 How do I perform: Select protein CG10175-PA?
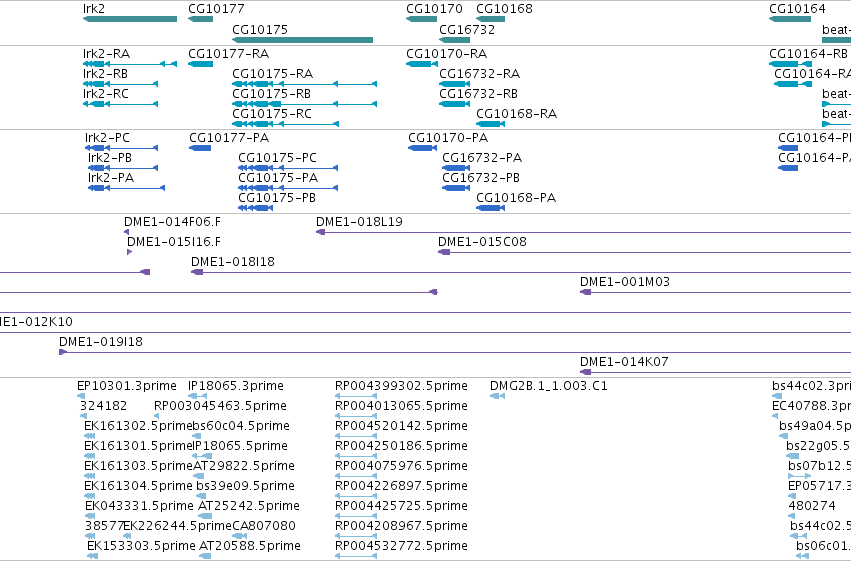[288, 188]
